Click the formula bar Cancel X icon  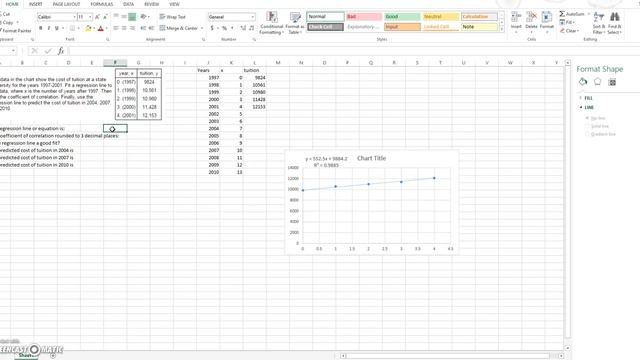[34, 51]
